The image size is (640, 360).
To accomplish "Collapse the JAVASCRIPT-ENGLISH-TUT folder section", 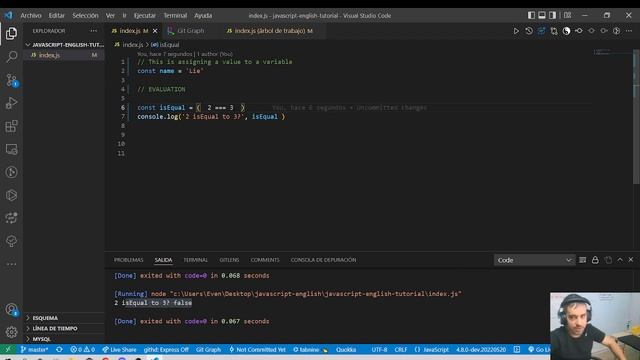I will tap(65, 45).
